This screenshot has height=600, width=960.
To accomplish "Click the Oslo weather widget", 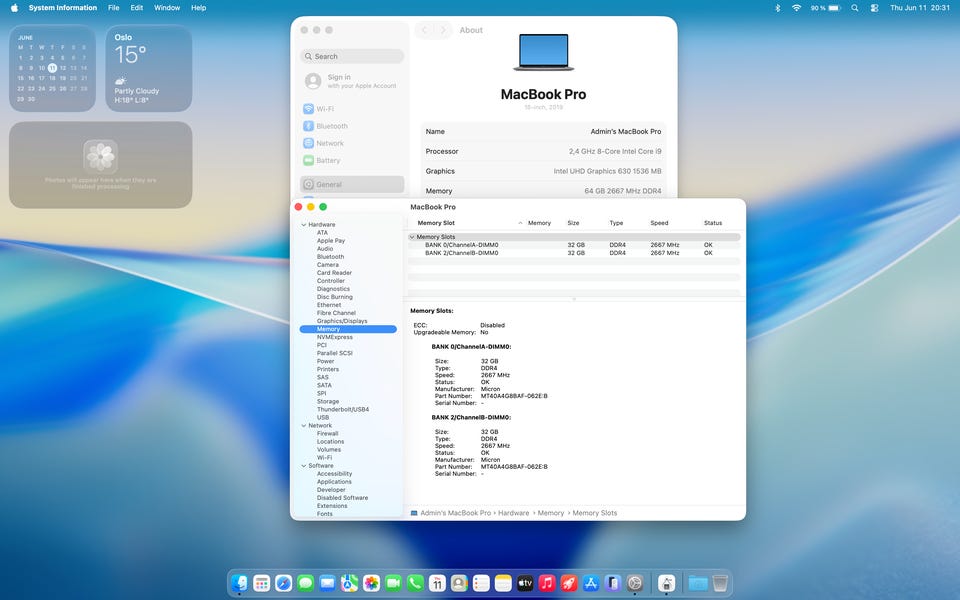I will (x=148, y=68).
